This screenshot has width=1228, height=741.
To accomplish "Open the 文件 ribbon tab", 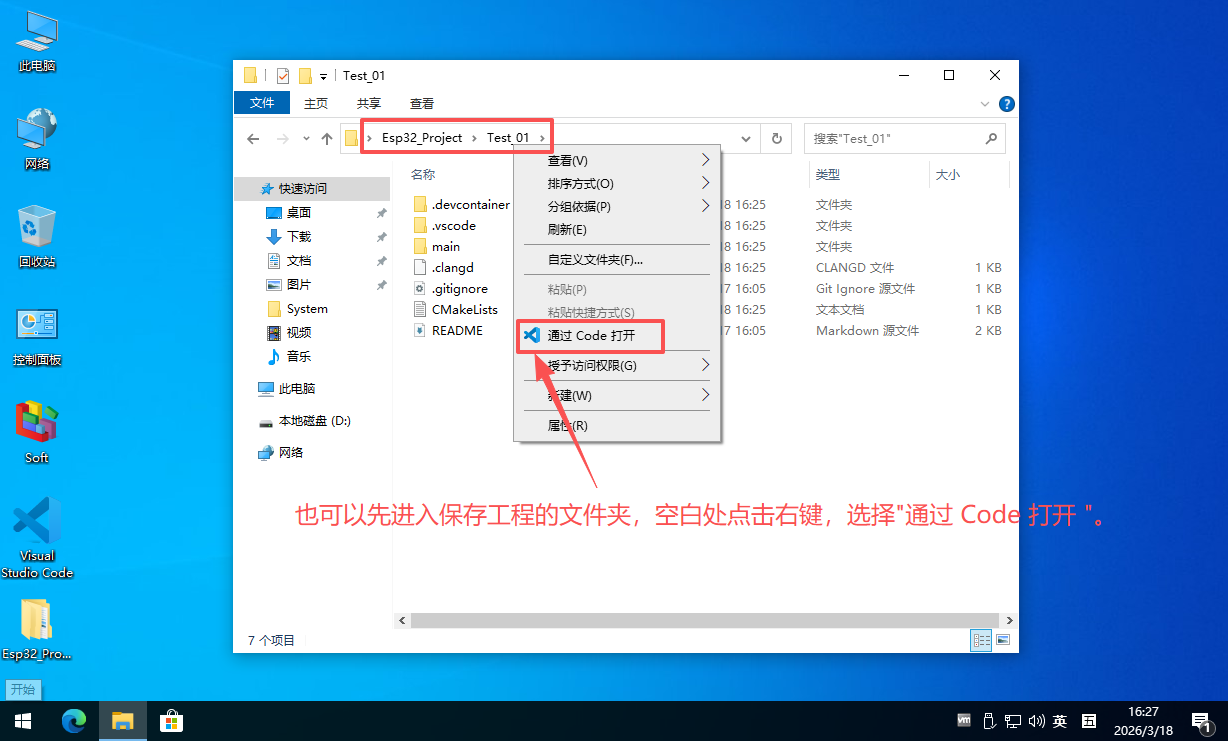I will [262, 103].
